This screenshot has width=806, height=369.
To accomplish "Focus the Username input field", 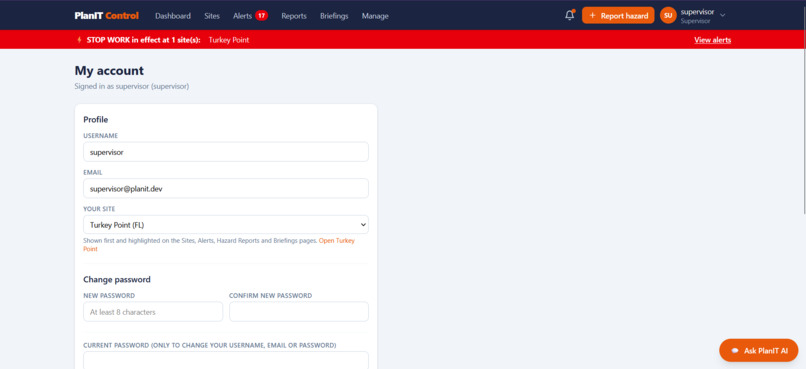I will [x=226, y=152].
